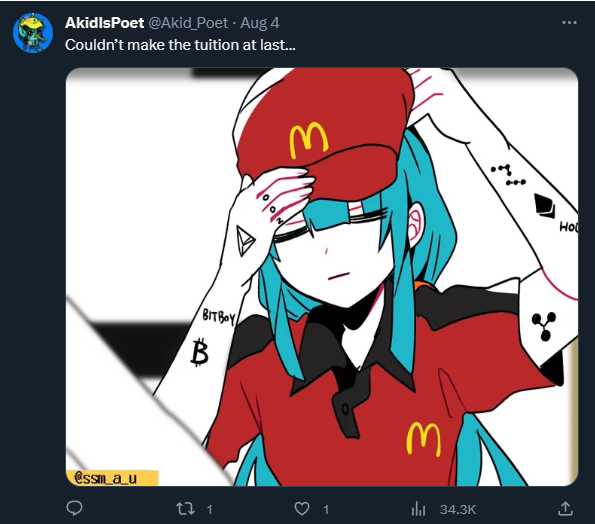Screen dimensions: 595x524
Task: Click the reply speech bubble icon
Action: [x=74, y=508]
